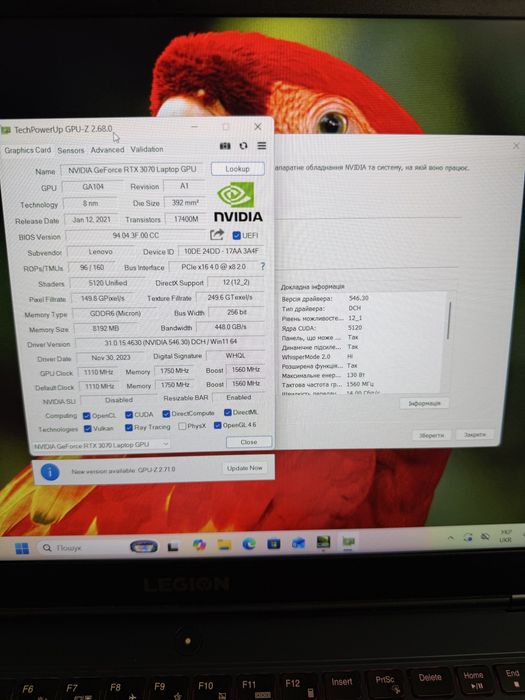Click the Lookup button
This screenshot has height=700, width=525.
[238, 169]
